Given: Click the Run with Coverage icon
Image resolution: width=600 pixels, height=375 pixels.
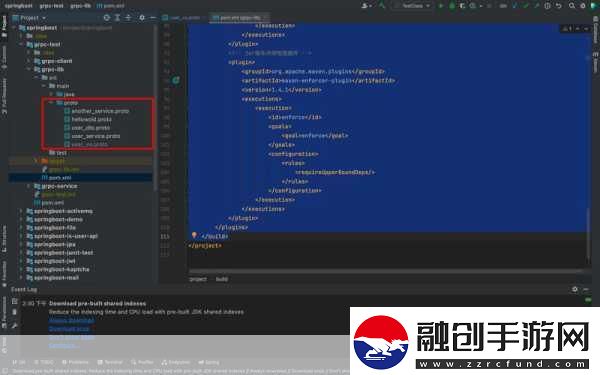Looking at the screenshot, I should point(463,6).
